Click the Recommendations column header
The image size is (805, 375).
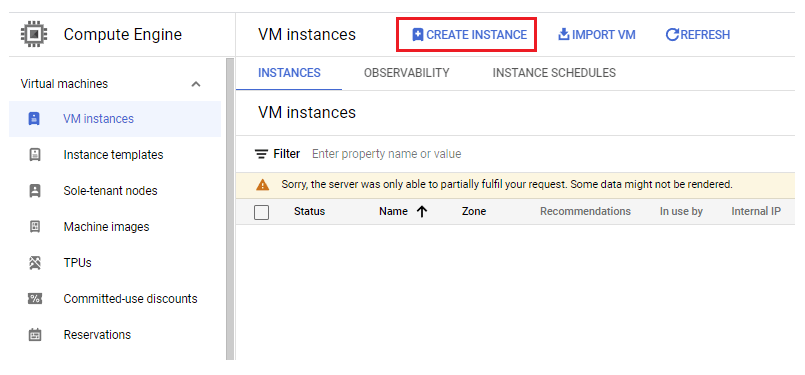[x=585, y=211]
